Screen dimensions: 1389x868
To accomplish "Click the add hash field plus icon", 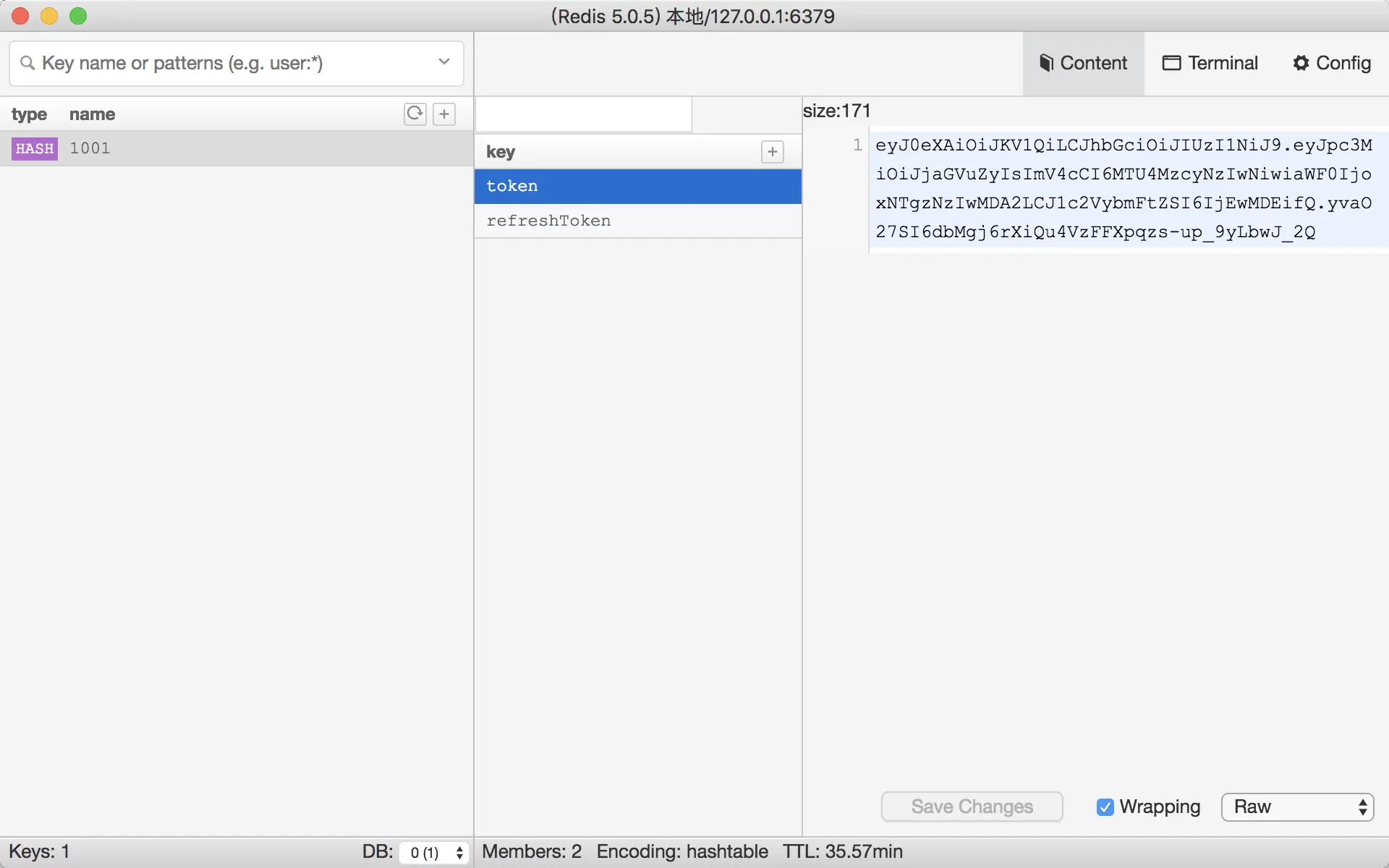I will click(x=773, y=152).
